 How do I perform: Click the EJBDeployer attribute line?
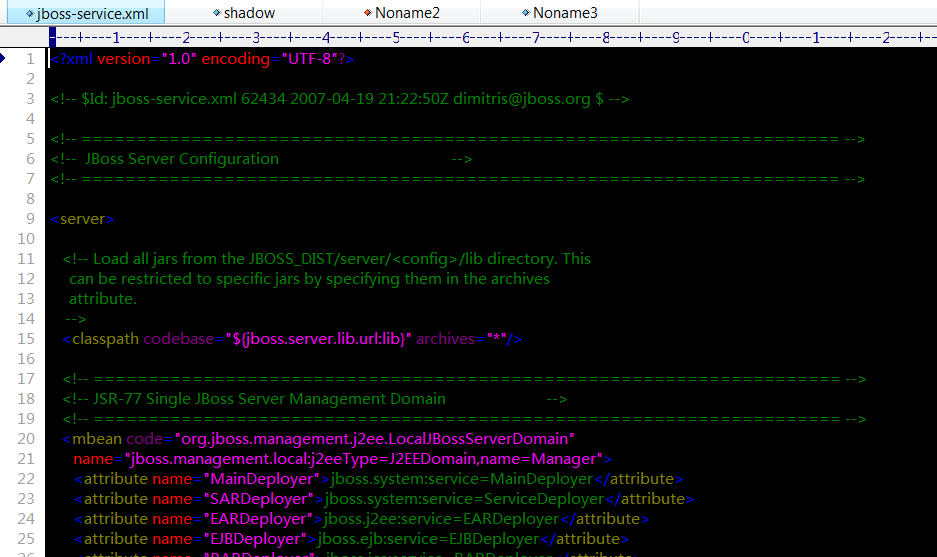[351, 539]
